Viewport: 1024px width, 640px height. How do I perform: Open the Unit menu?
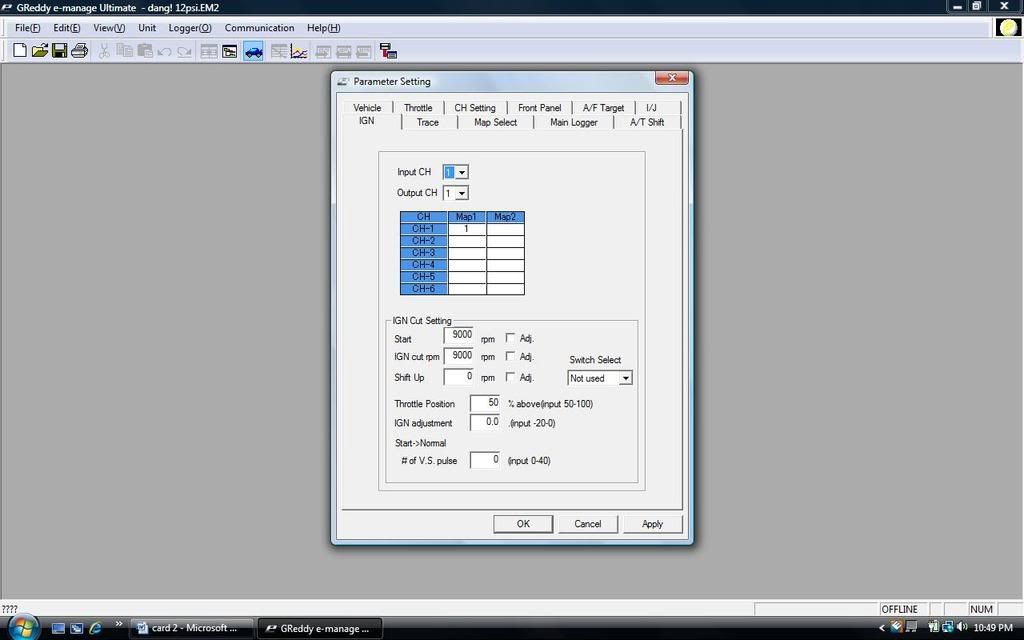[x=147, y=28]
